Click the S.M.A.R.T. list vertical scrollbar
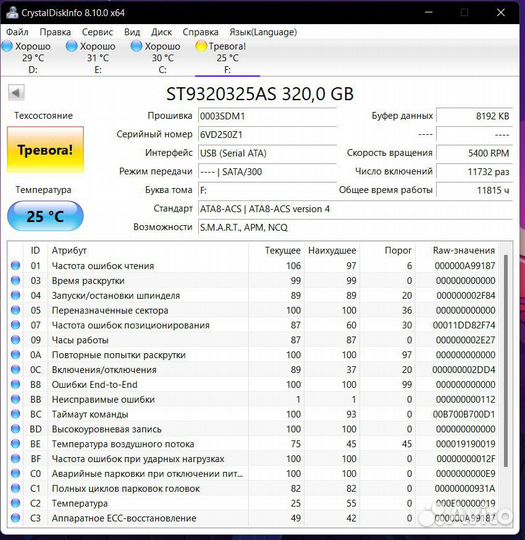Image resolution: width=525 pixels, height=540 pixels. (x=506, y=361)
